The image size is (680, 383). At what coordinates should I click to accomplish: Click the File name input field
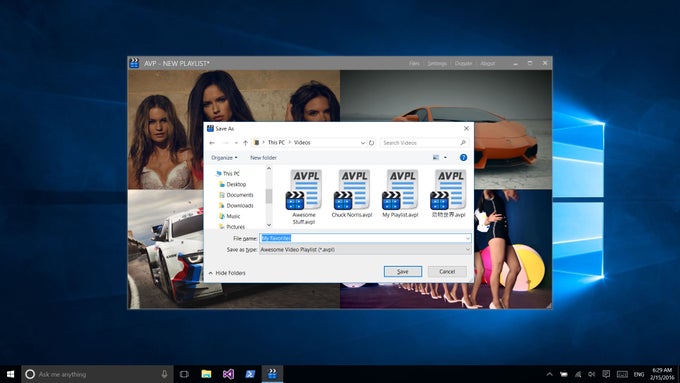coord(365,238)
